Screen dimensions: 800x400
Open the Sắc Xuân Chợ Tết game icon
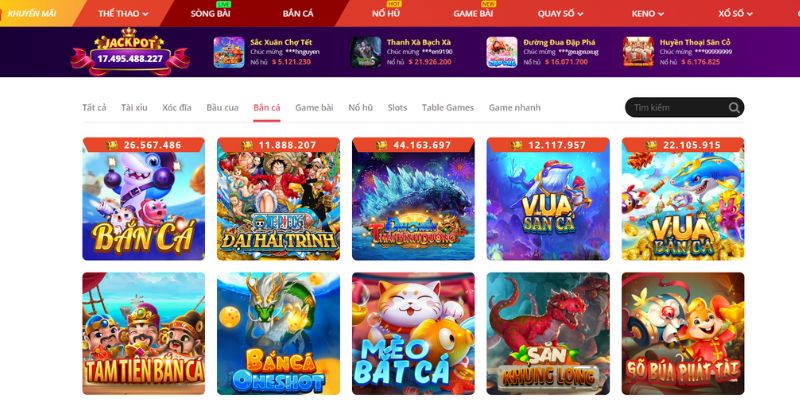pyautogui.click(x=229, y=52)
